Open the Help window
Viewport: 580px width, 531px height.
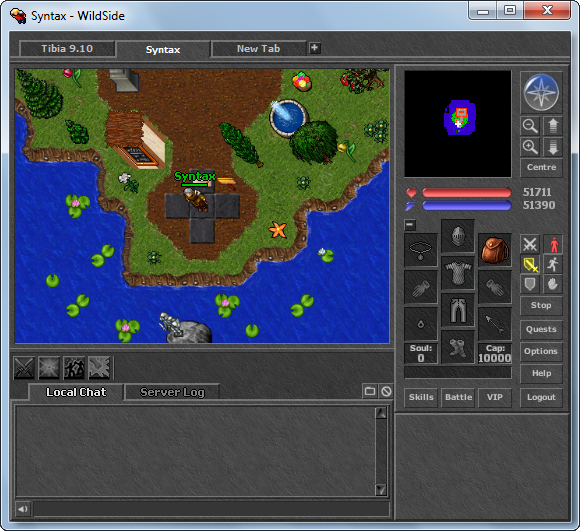(x=541, y=373)
